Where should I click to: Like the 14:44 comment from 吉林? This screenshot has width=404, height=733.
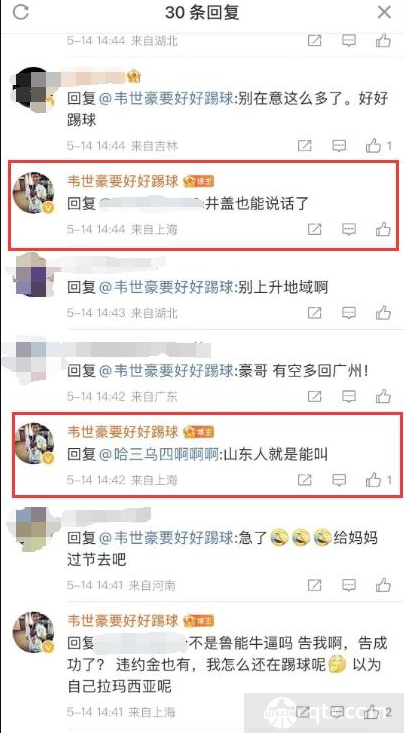pyautogui.click(x=374, y=146)
